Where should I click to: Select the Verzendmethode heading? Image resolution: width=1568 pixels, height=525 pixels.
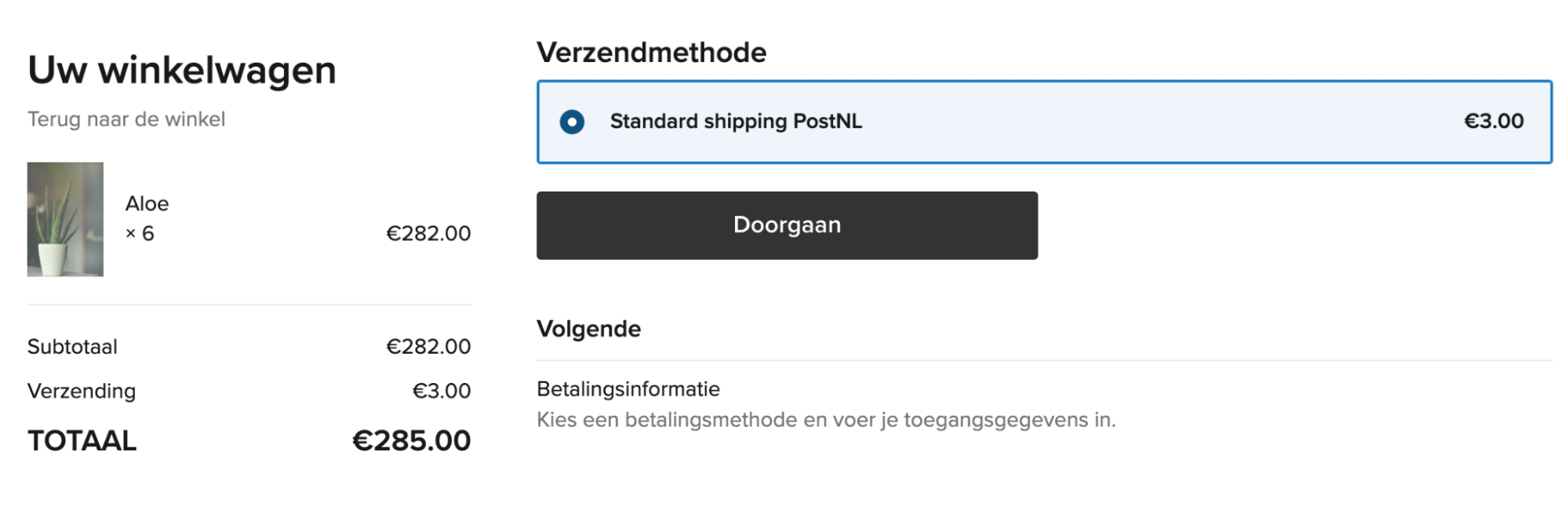pos(651,52)
